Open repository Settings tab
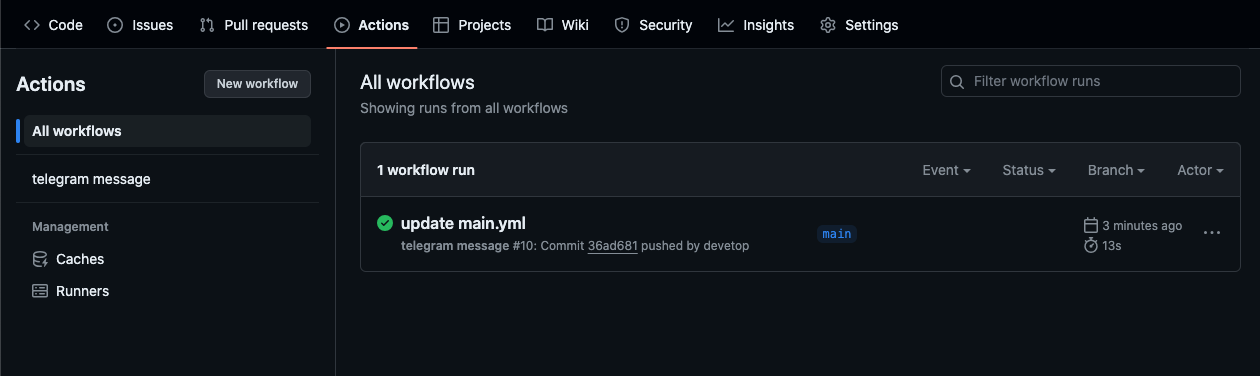 (859, 25)
